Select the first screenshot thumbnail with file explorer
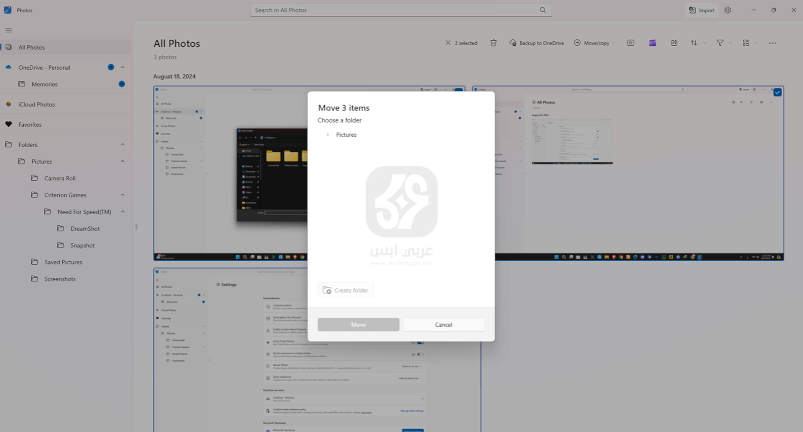Screen dimensions: 803x432 tap(230, 173)
